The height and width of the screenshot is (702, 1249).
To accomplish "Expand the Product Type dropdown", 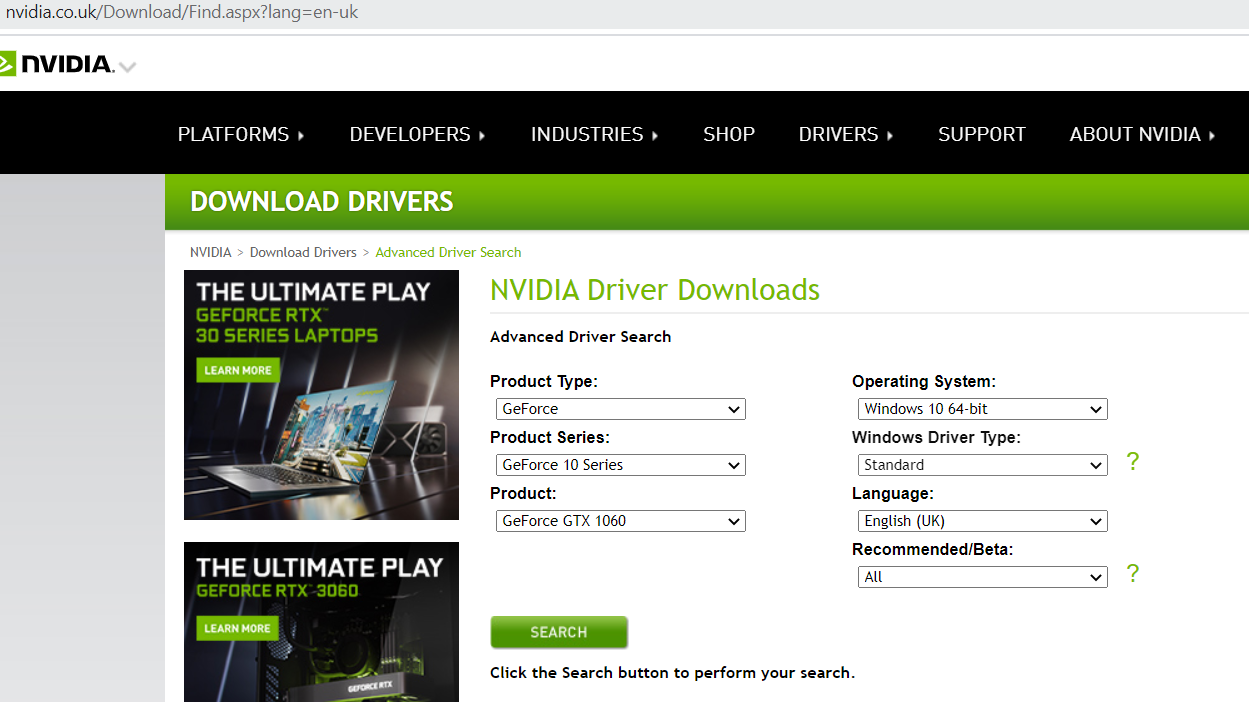I will coord(621,409).
